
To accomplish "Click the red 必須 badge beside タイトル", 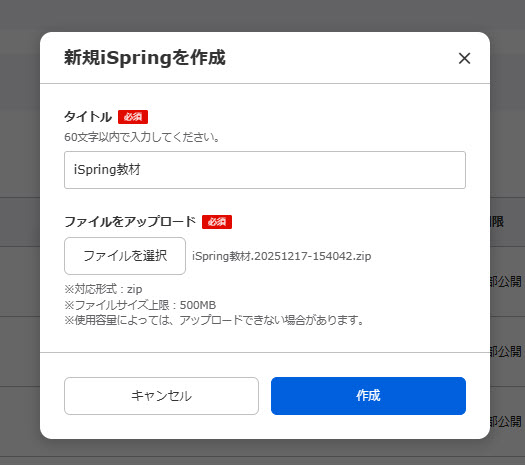I will [133, 117].
